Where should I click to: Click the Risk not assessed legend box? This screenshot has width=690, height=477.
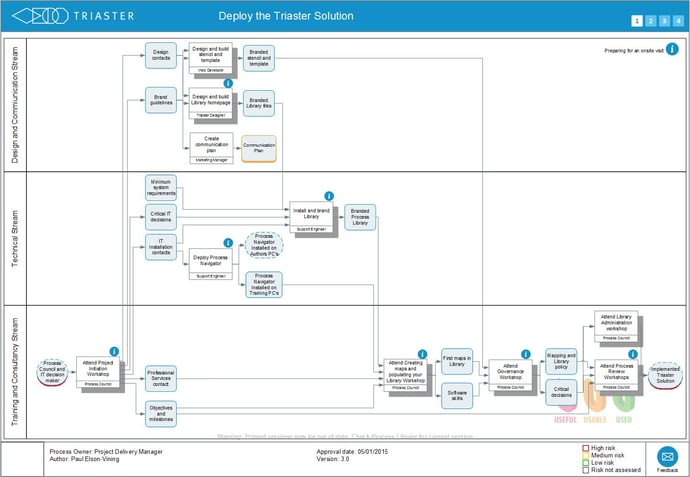click(586, 470)
